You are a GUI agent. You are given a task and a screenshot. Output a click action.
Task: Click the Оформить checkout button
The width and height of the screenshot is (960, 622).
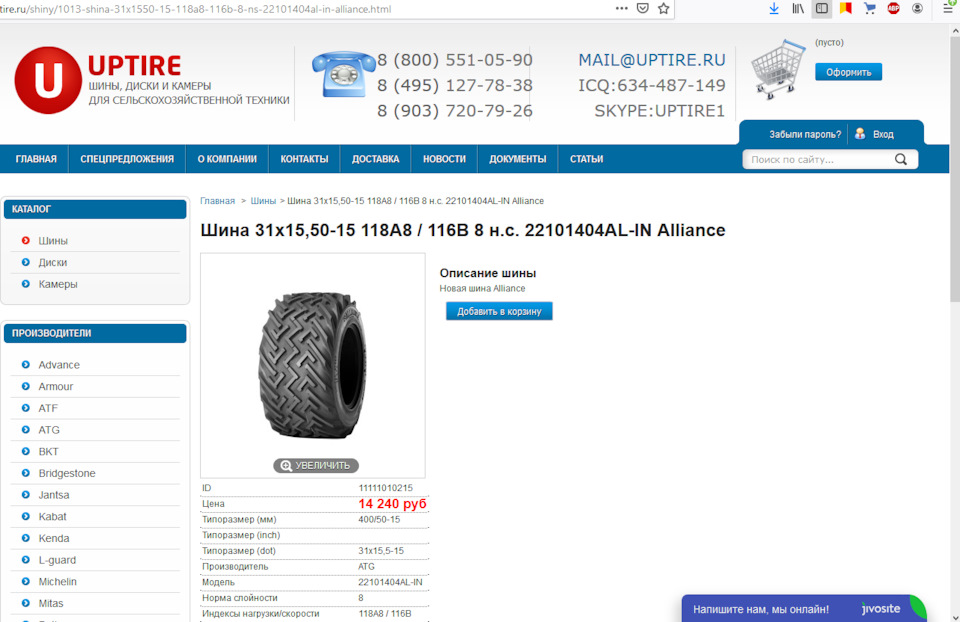[x=848, y=72]
